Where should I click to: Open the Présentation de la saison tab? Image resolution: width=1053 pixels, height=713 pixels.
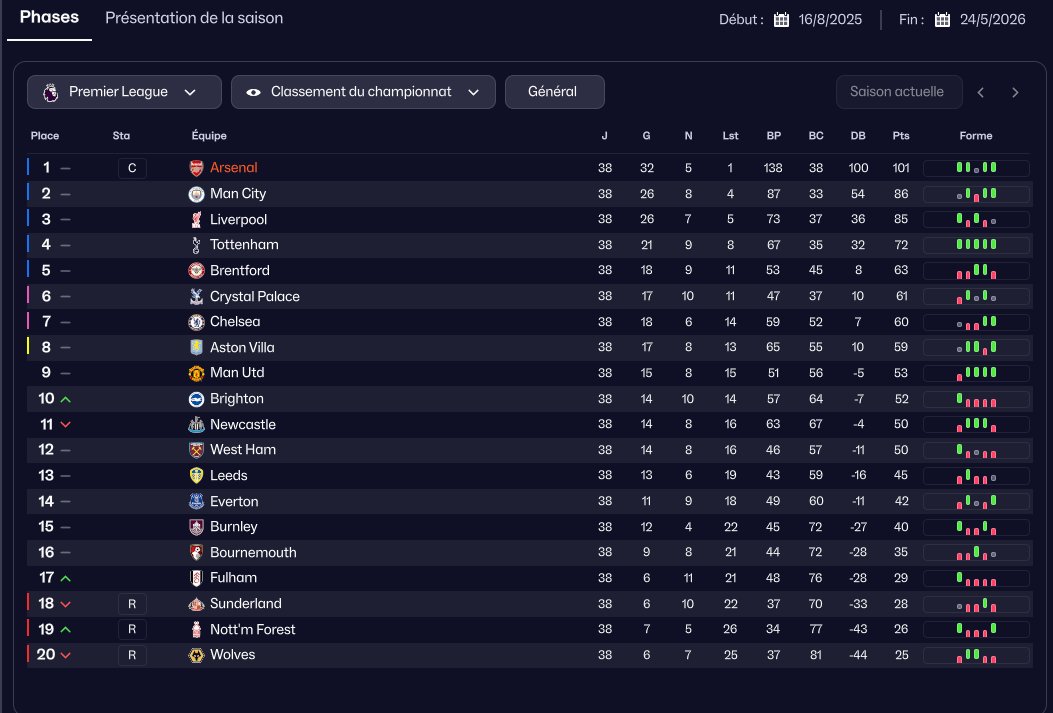(194, 18)
